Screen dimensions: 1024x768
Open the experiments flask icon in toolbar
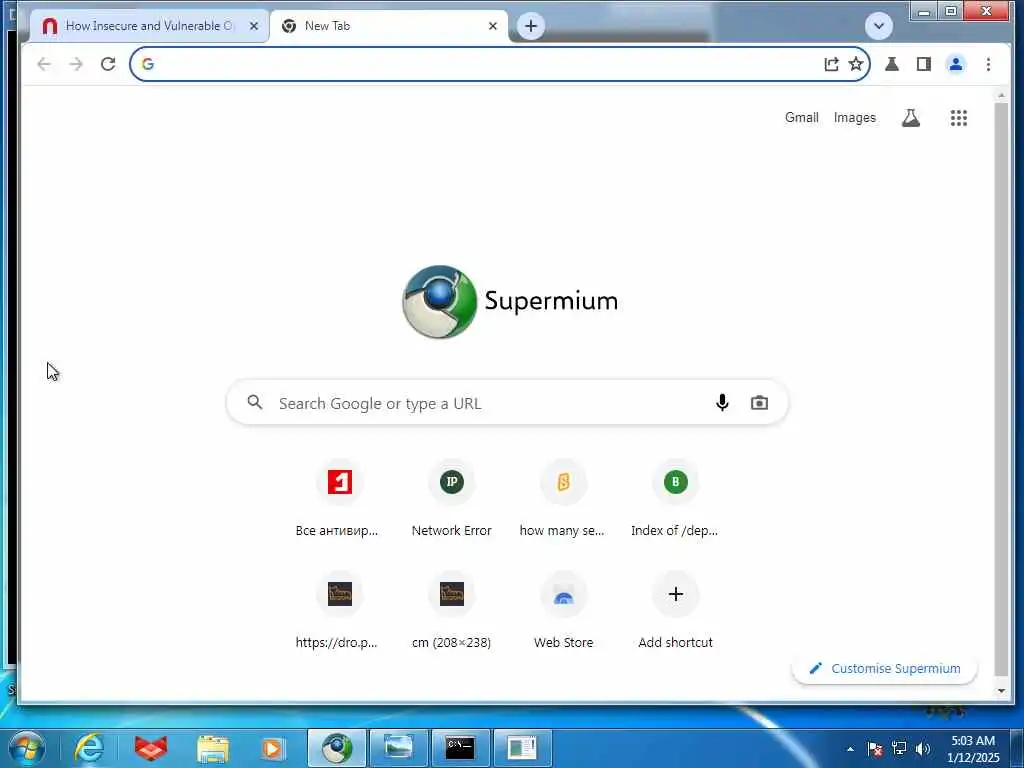891,64
